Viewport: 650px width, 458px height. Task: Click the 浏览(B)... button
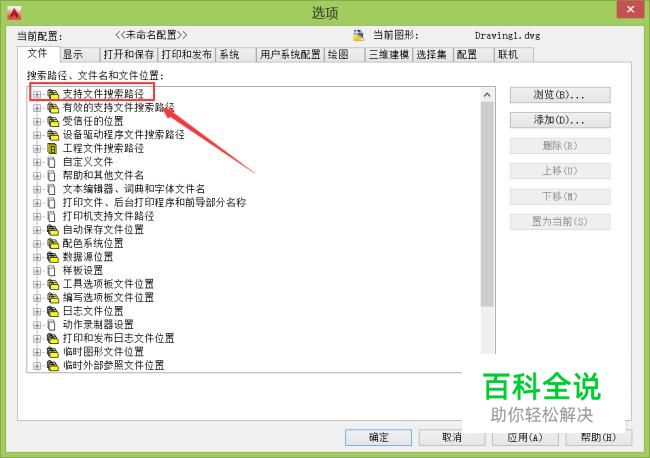(560, 95)
